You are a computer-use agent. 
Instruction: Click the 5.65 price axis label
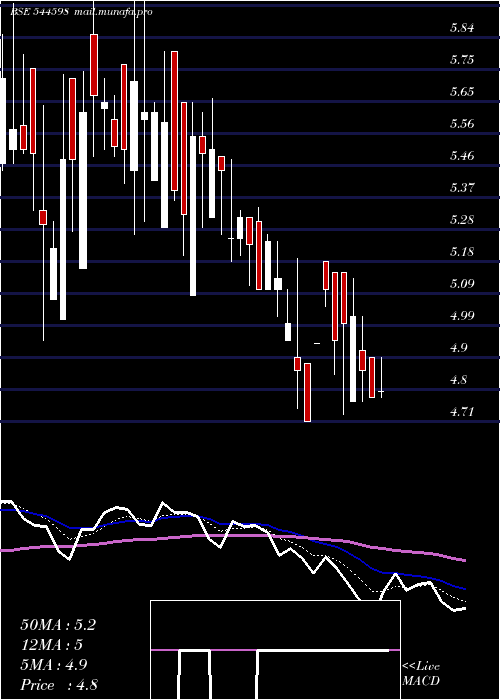pos(462,92)
